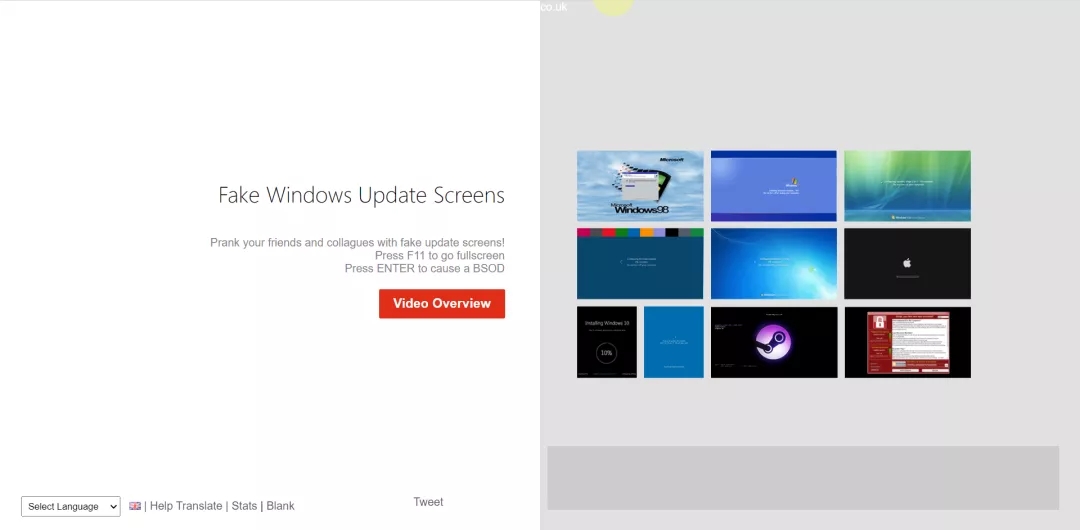The image size is (1080, 530).
Task: Select the thumbnail with colored stripe bar
Action: (640, 264)
